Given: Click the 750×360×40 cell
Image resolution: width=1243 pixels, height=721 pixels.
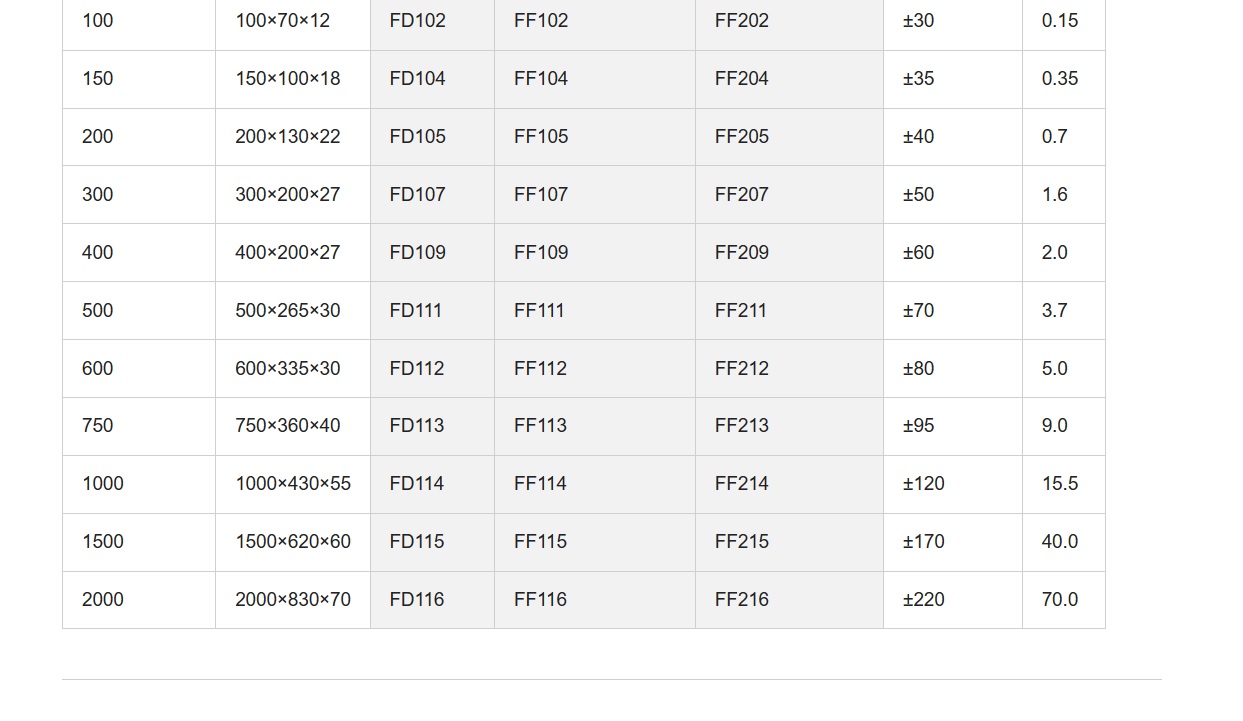Looking at the screenshot, I should point(293,426).
